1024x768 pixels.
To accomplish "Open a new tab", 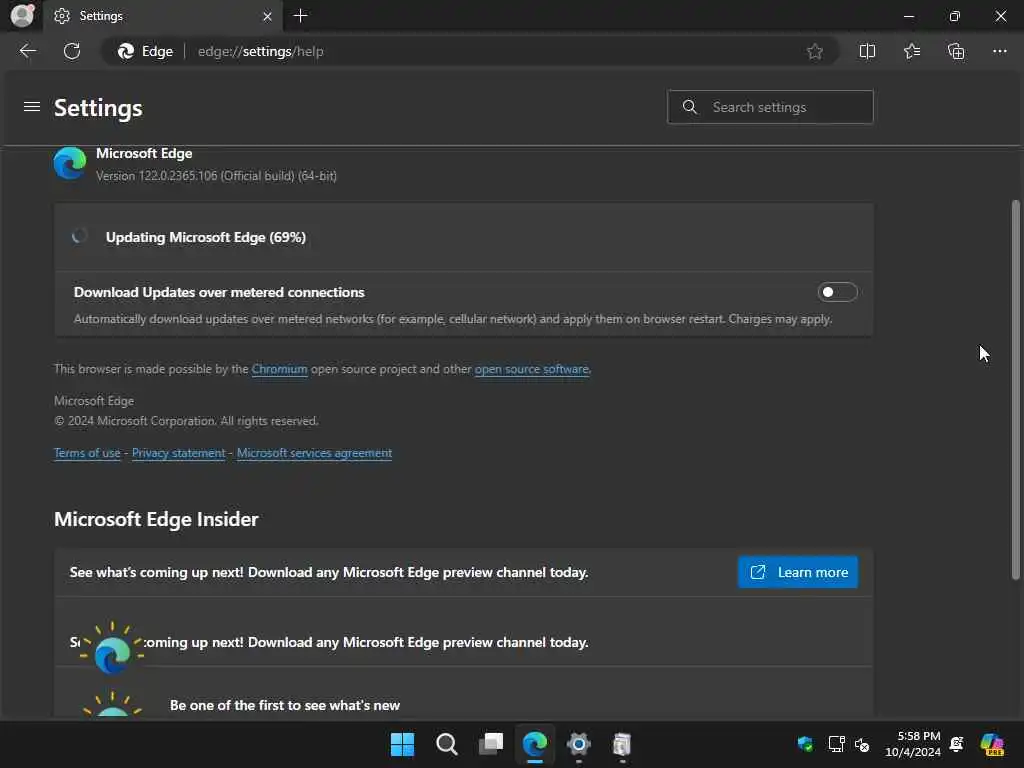I will pyautogui.click(x=300, y=16).
